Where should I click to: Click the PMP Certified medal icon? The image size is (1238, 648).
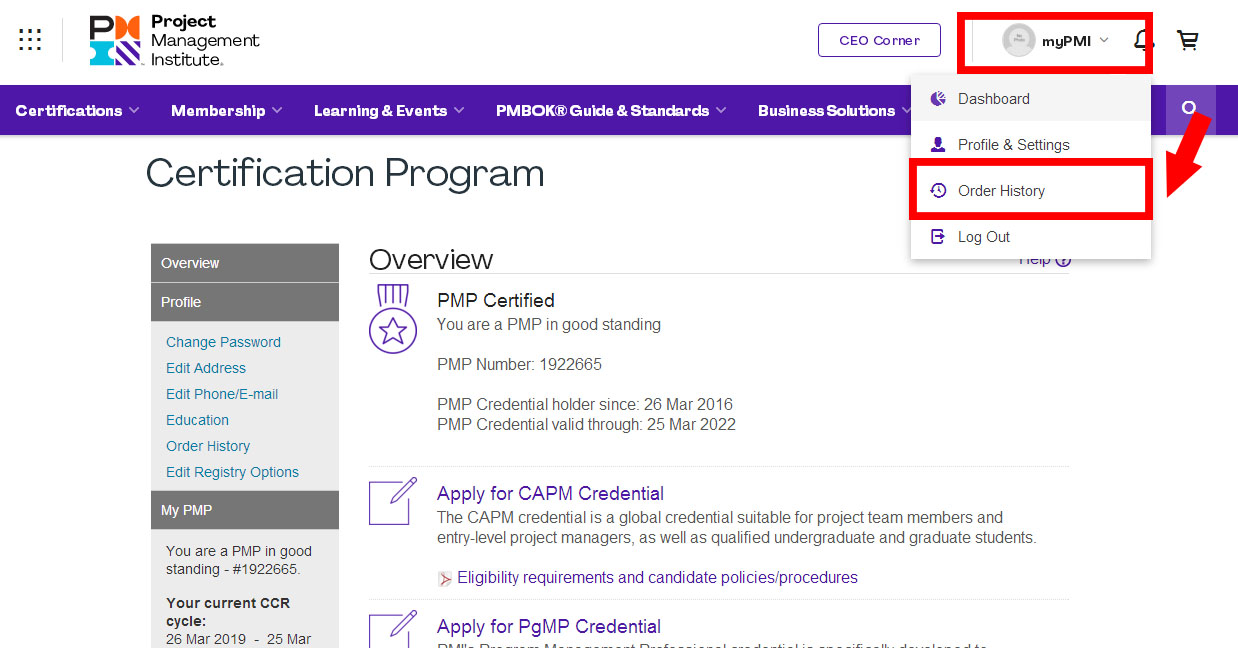pos(393,318)
